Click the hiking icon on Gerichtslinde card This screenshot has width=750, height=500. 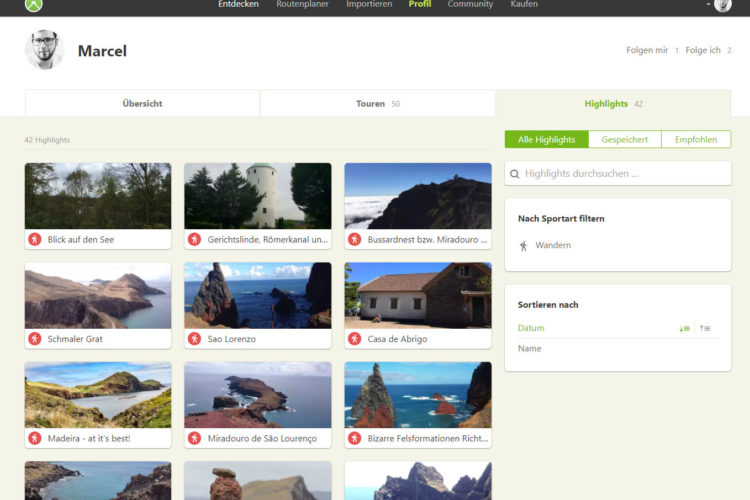point(194,239)
